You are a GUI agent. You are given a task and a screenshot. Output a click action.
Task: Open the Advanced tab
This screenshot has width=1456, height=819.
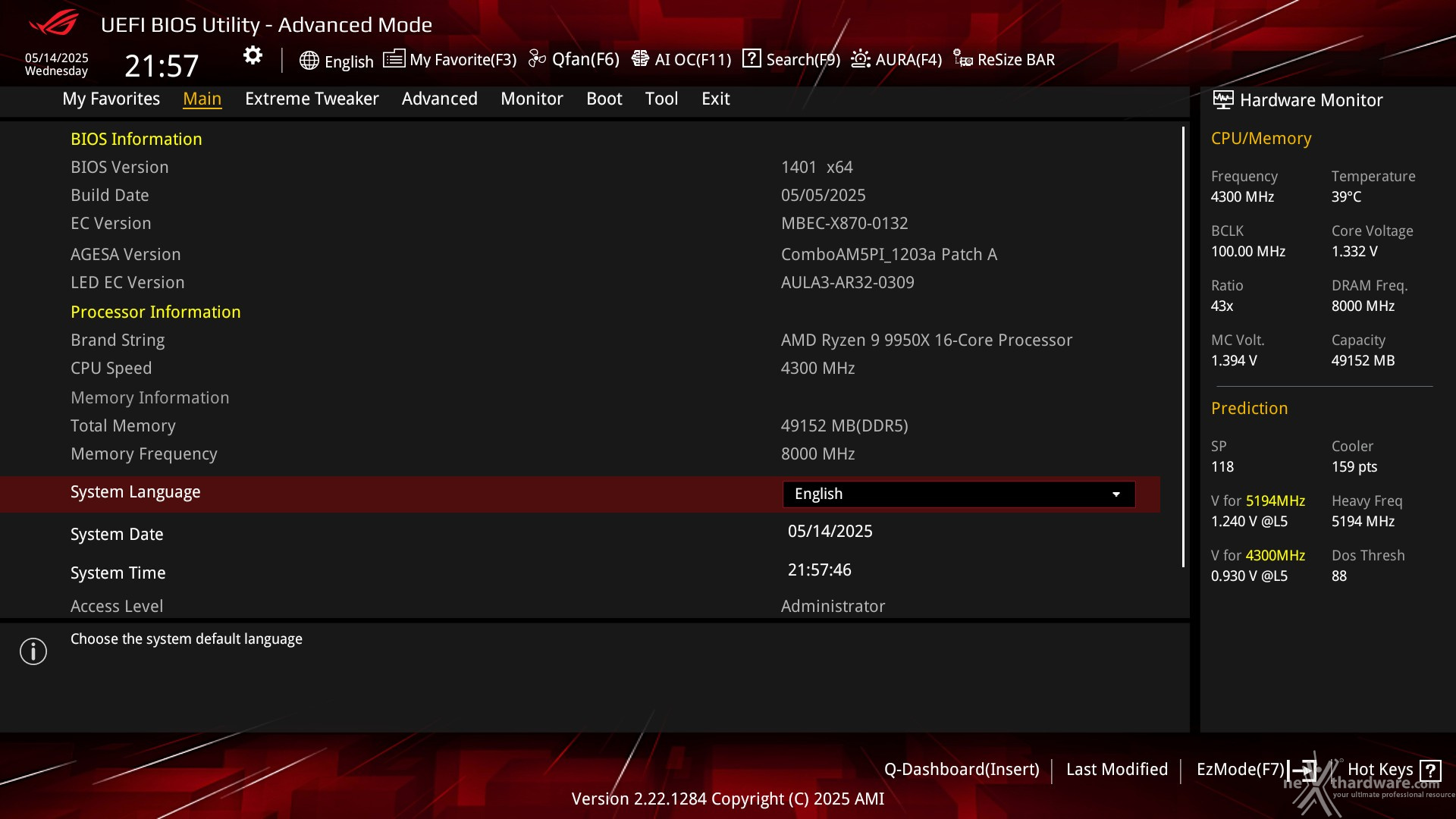[440, 99]
